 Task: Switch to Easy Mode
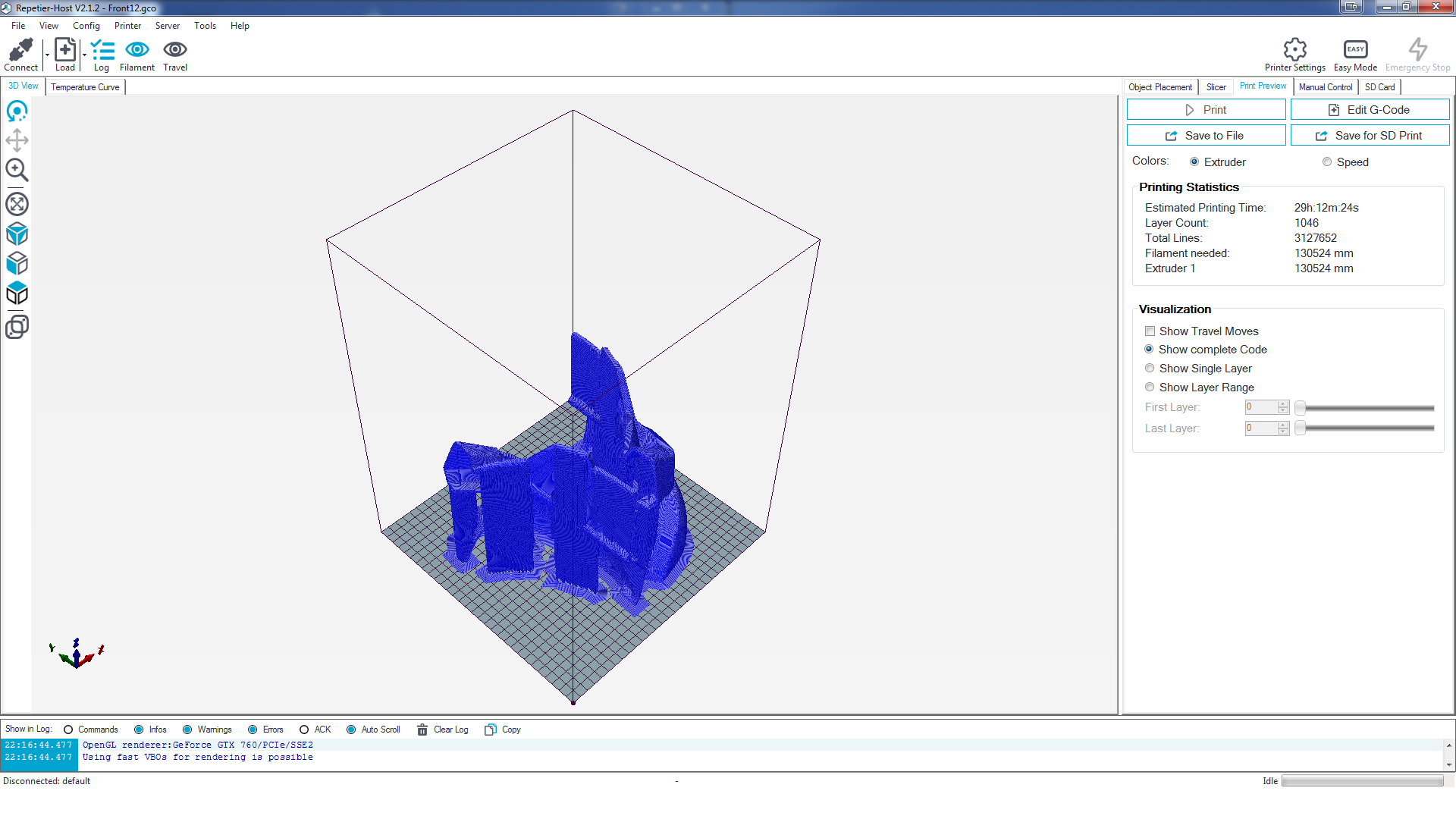1355,50
